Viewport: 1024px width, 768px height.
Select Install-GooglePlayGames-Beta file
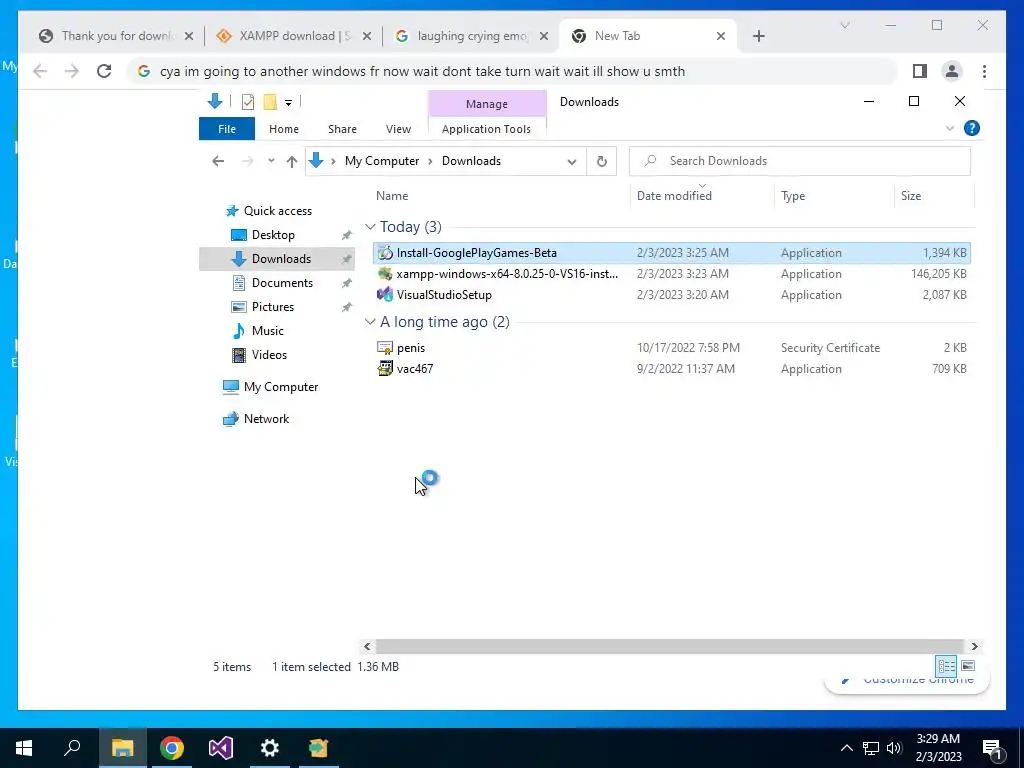click(671, 253)
